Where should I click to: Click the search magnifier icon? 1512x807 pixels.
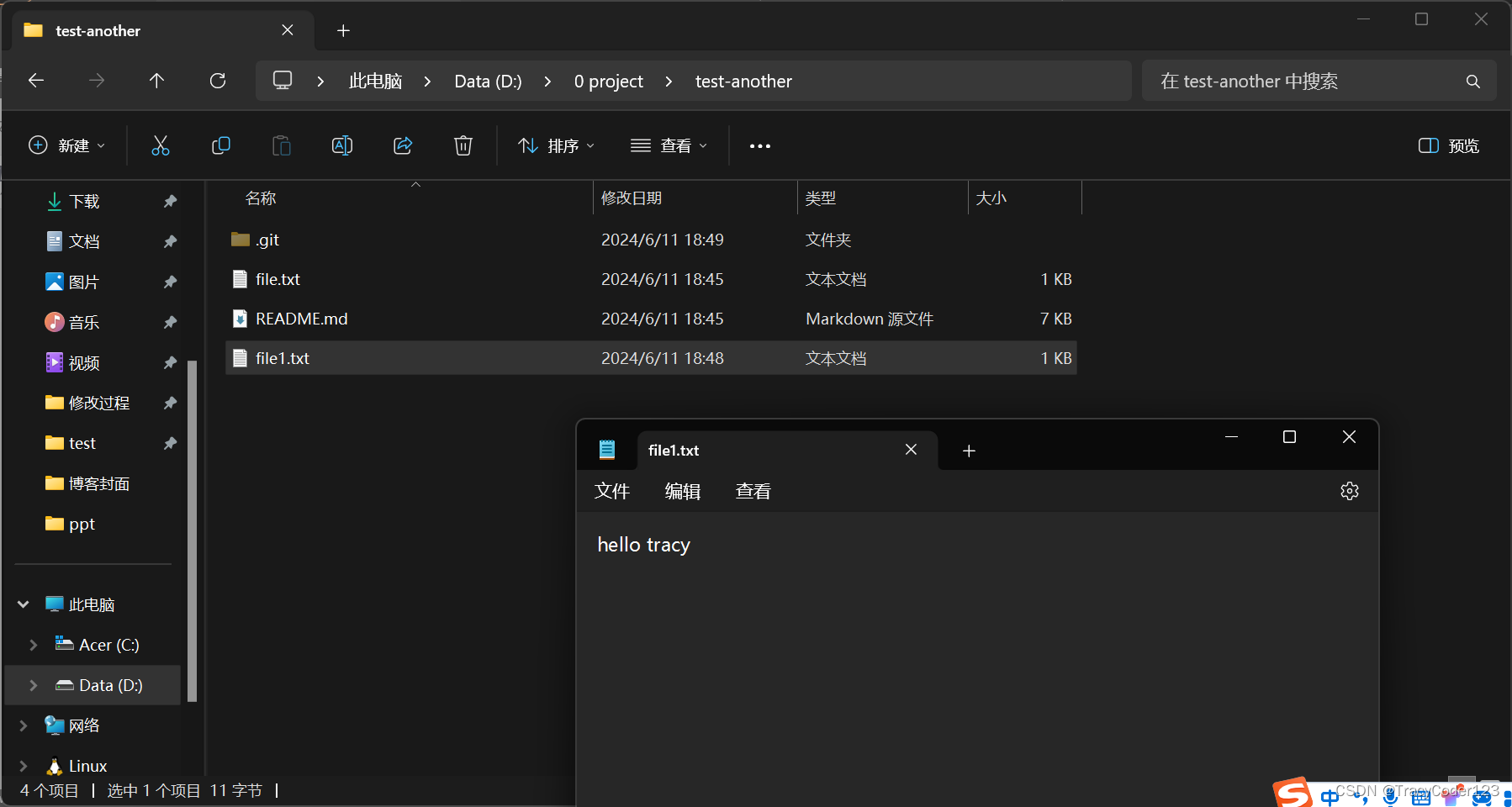tap(1472, 82)
